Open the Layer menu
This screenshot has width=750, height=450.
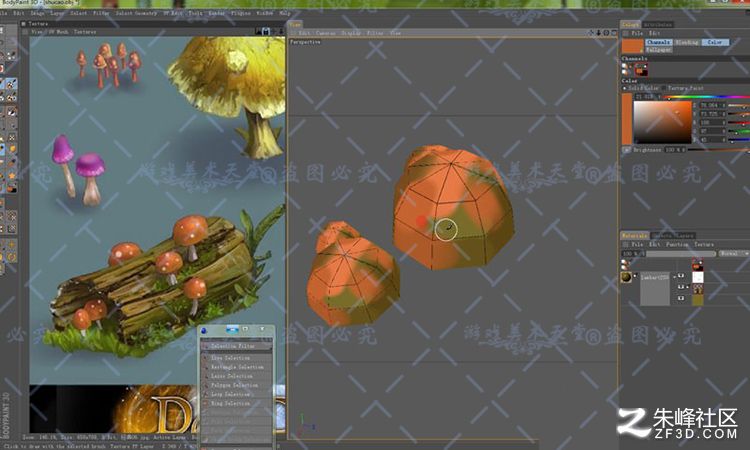click(x=57, y=13)
